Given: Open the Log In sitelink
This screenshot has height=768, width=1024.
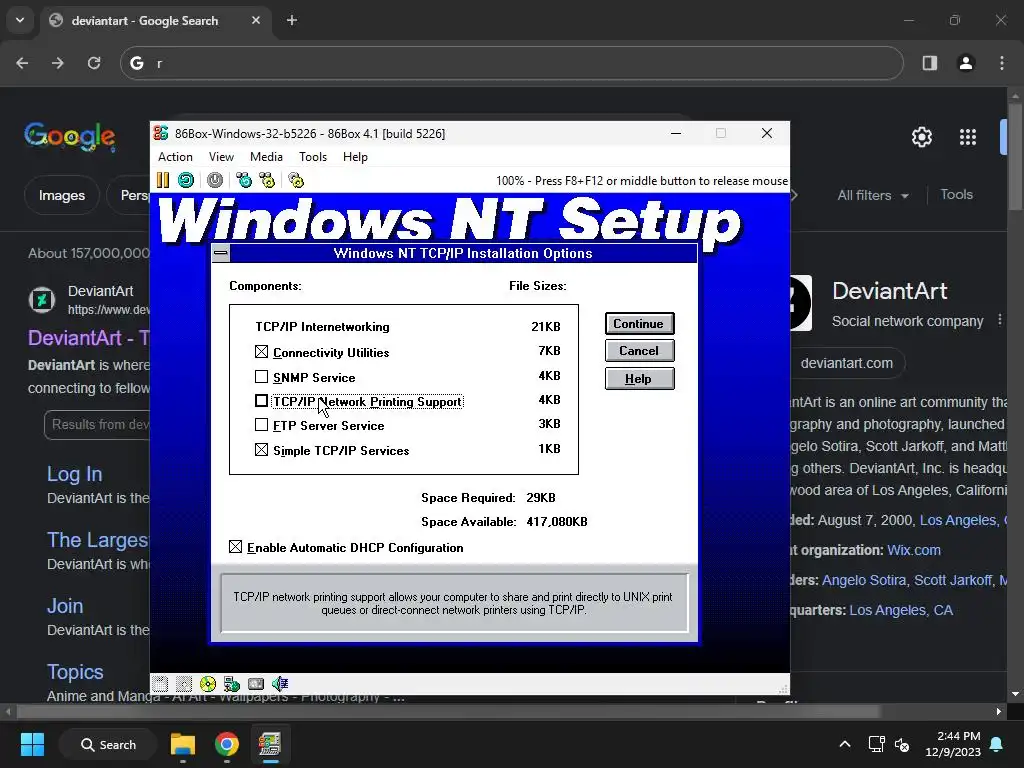Looking at the screenshot, I should click(x=74, y=474).
